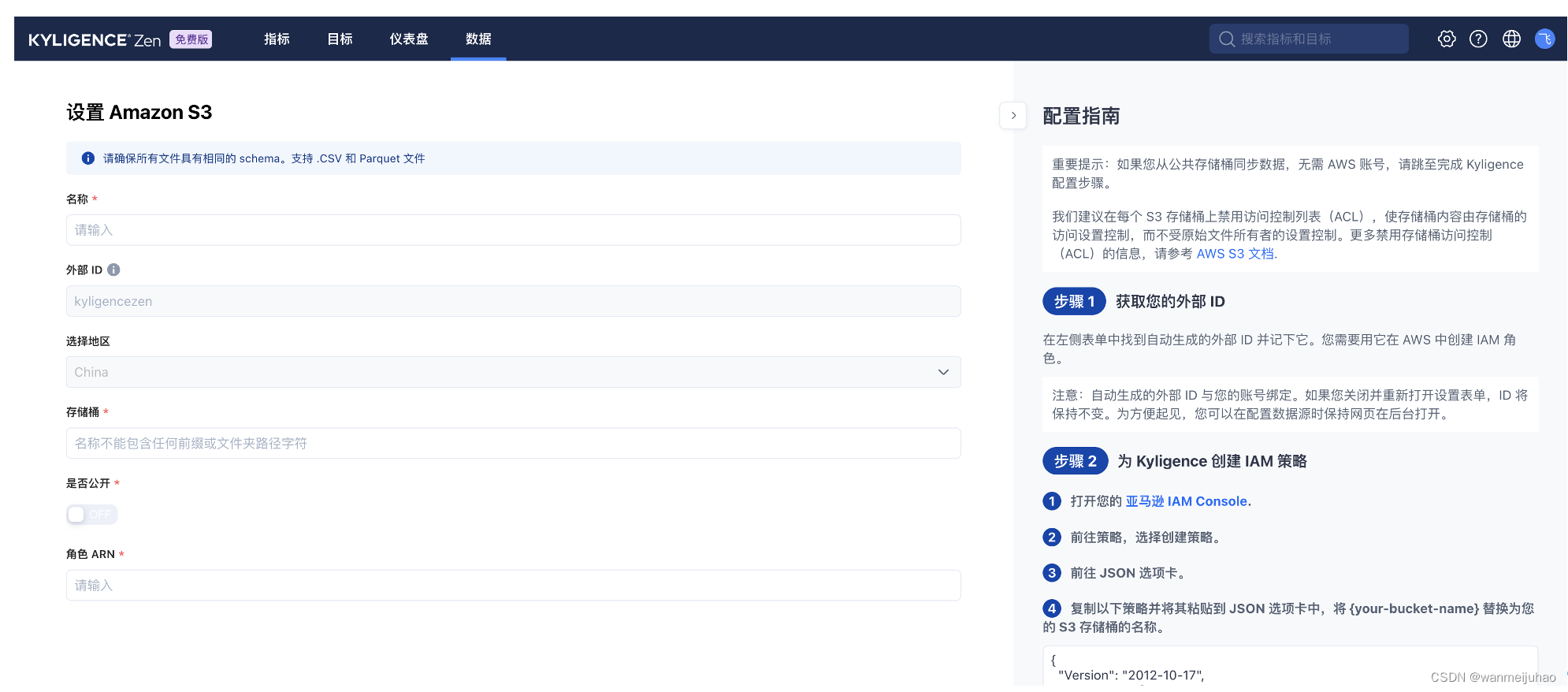Open the user avatar menu
Image resolution: width=1568 pixels, height=692 pixels.
1544,39
